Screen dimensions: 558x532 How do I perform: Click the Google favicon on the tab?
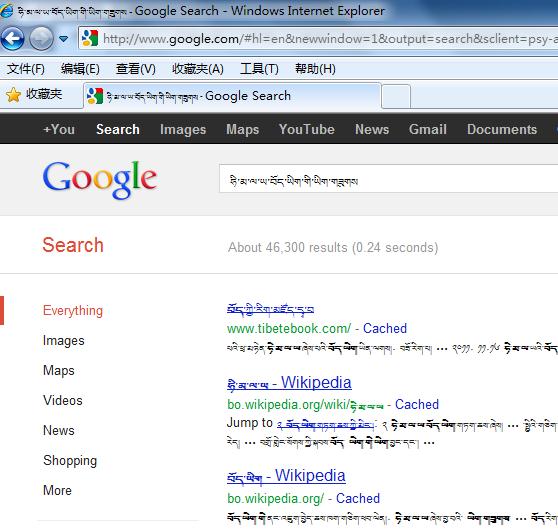(95, 96)
